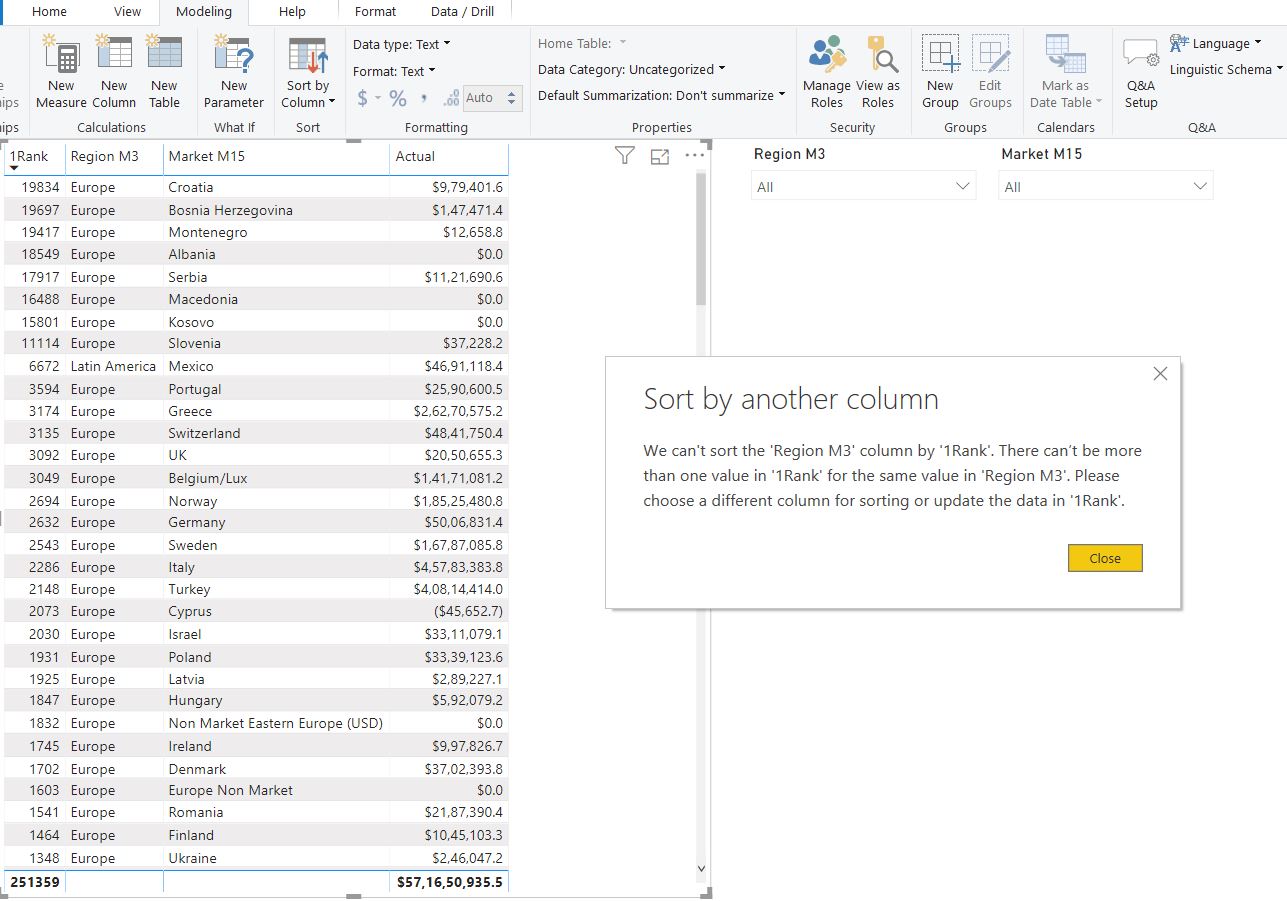Open More options ellipsis on visual
Image resolution: width=1287 pixels, height=901 pixels.
pyautogui.click(x=695, y=155)
